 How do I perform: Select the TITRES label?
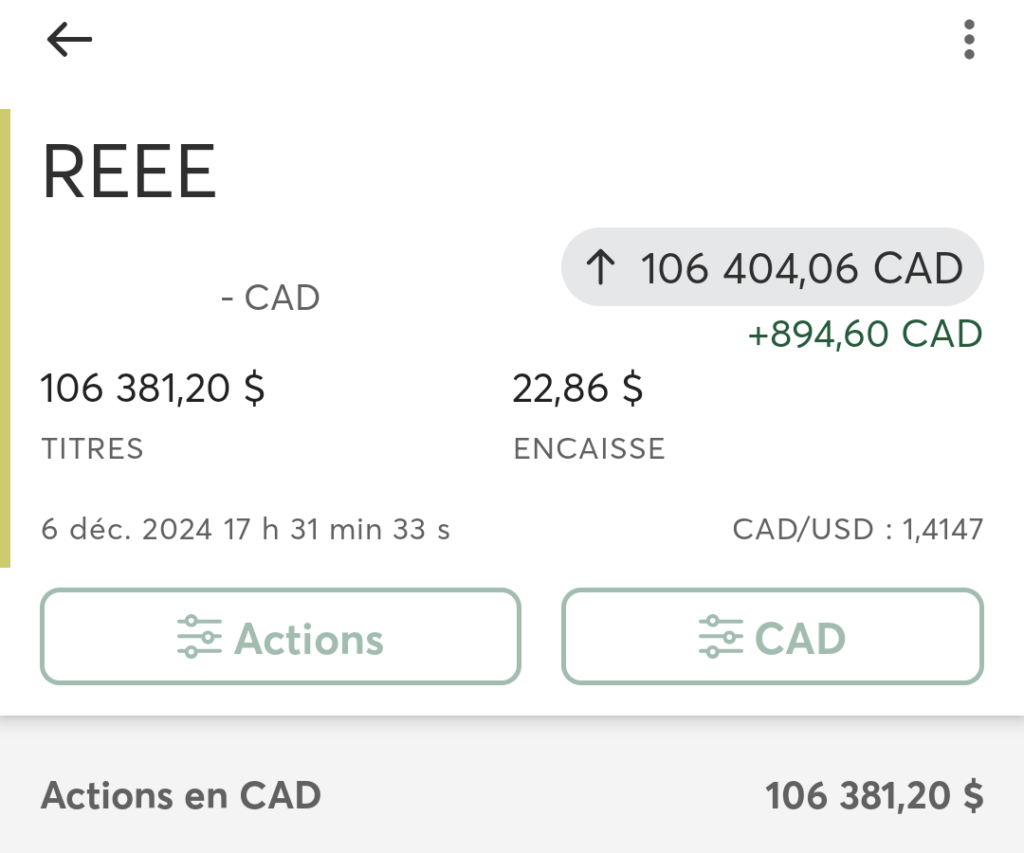(x=92, y=449)
